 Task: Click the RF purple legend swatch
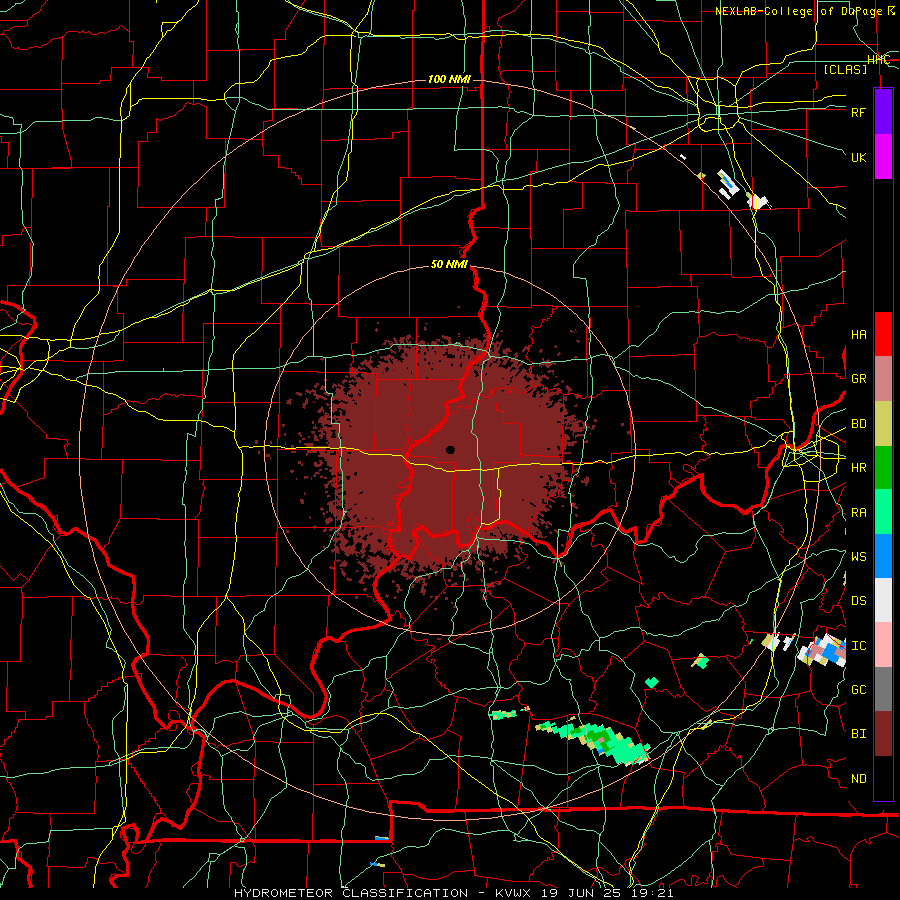click(883, 112)
